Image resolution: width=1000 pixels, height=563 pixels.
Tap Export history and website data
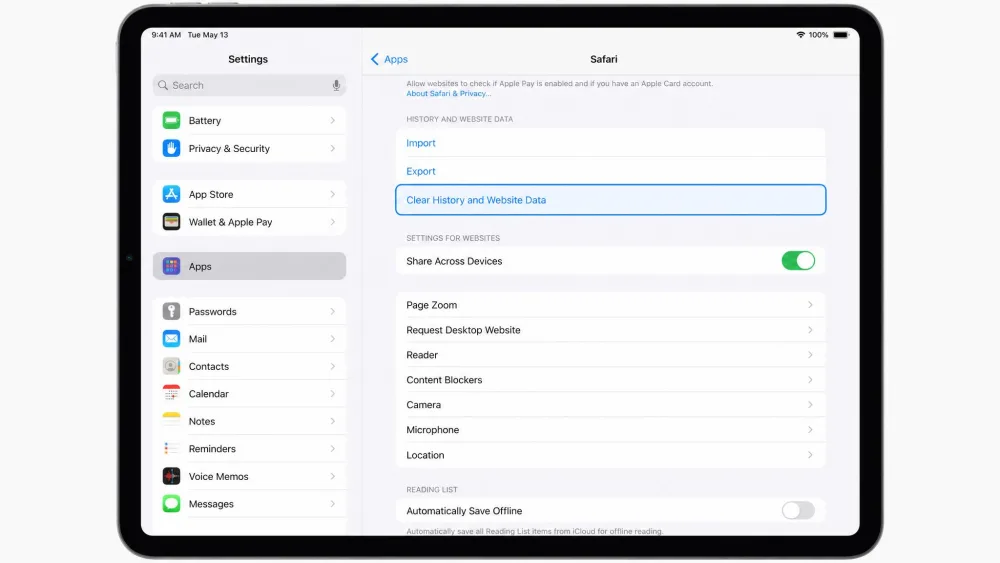pyautogui.click(x=610, y=171)
